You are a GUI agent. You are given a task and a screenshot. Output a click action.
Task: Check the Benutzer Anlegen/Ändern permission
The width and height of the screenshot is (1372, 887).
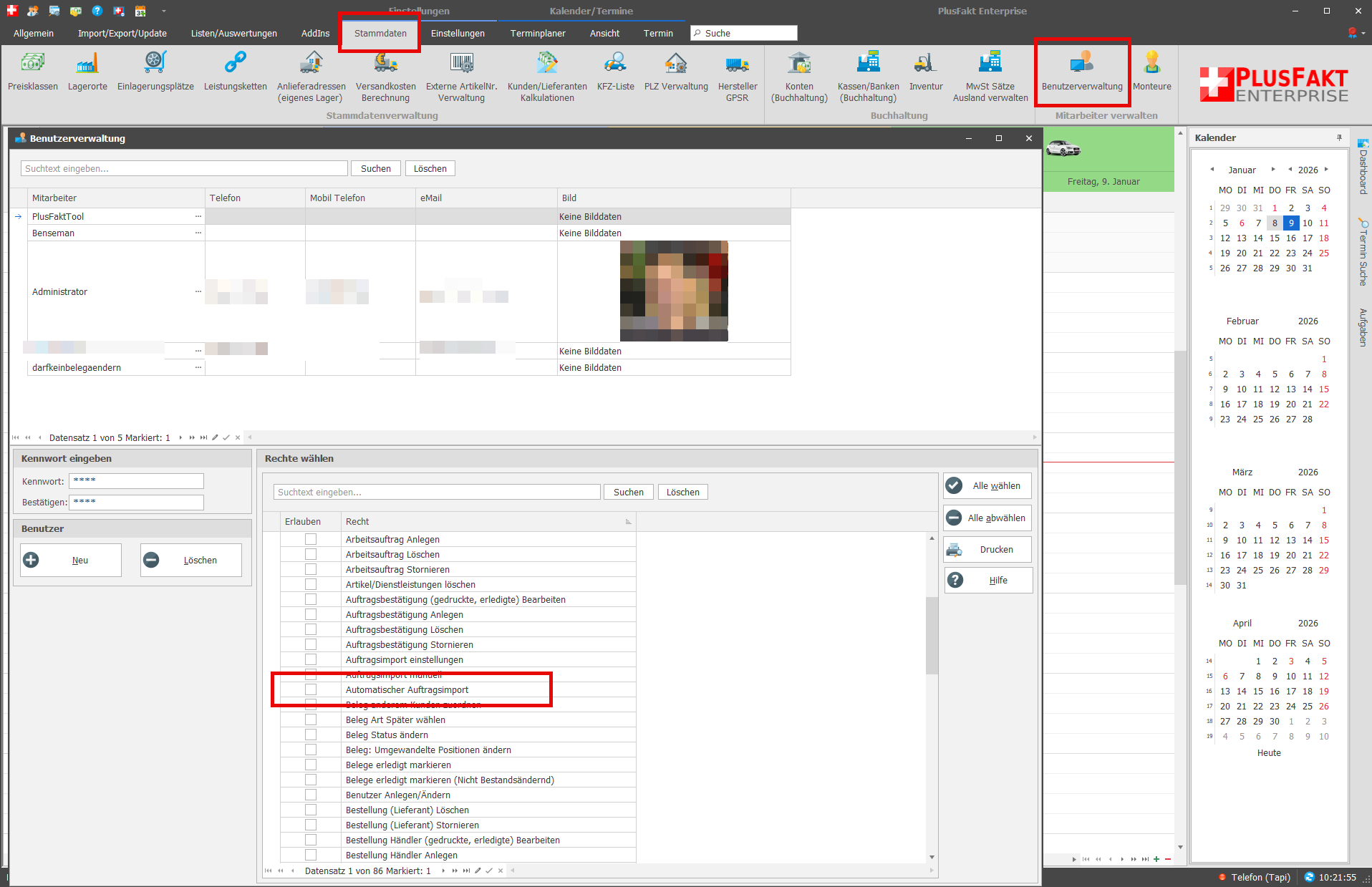tap(311, 795)
